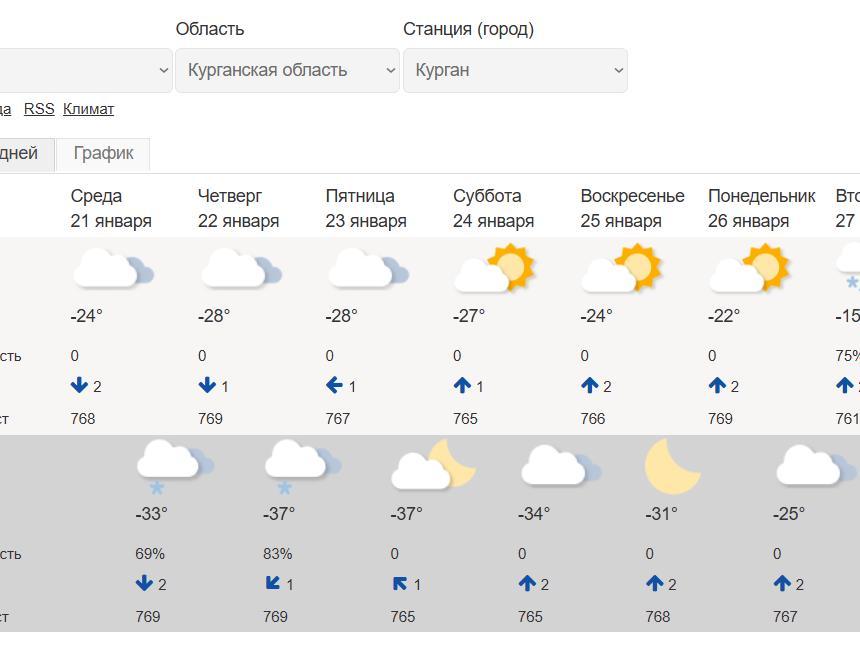Click Saturday's upward wind arrow icon
This screenshot has width=860, height=645.
point(462,386)
